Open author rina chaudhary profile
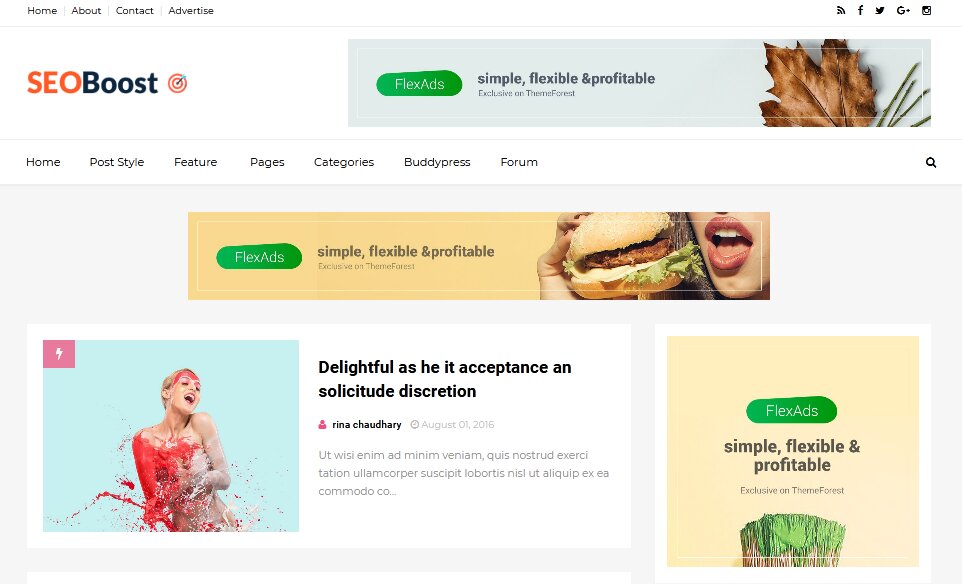This screenshot has height=584, width=962. (x=366, y=425)
